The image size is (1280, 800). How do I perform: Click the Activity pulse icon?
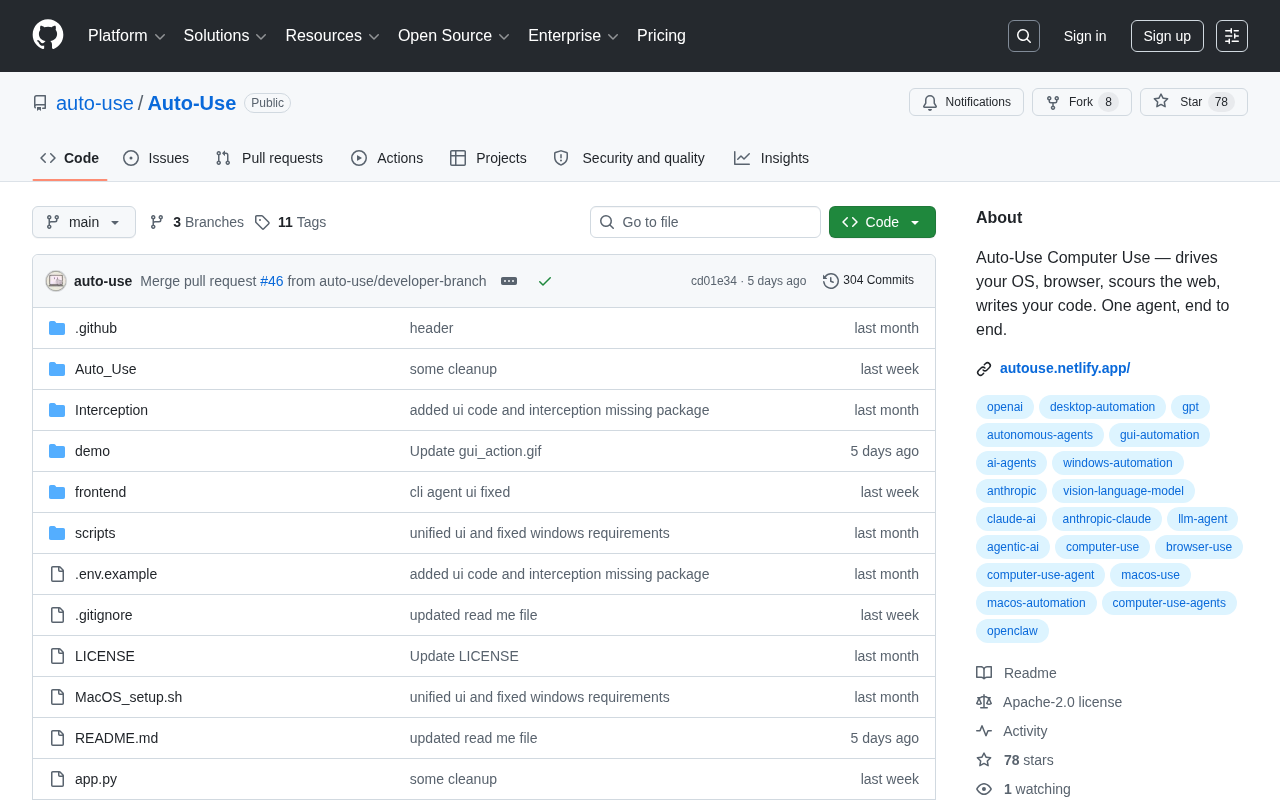[984, 731]
